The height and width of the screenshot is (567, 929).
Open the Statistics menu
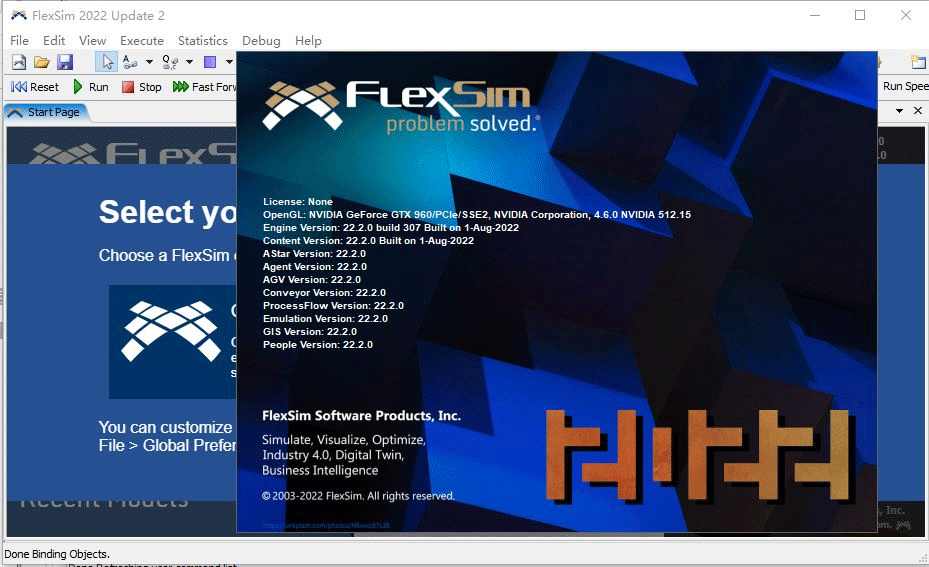[x=203, y=40]
